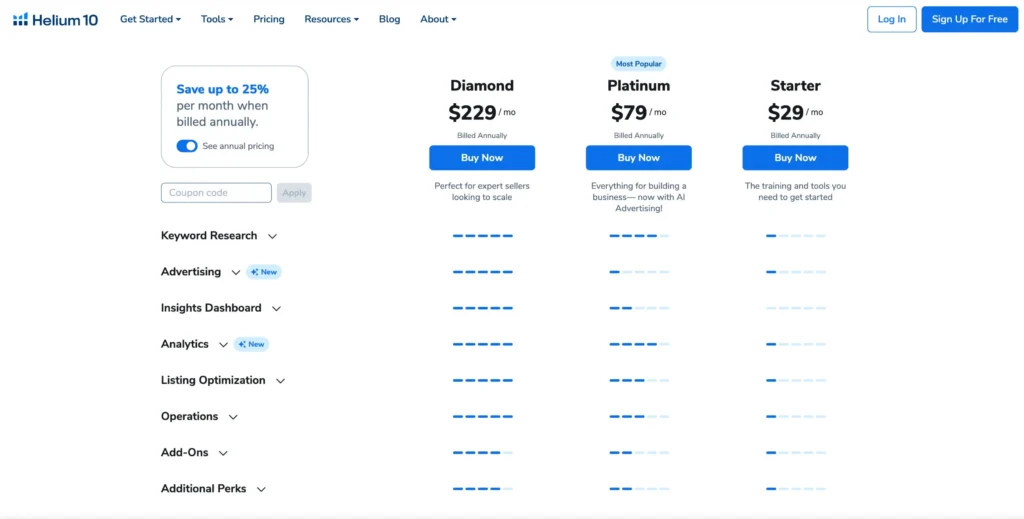
Task: Click Platinum's Advertising feature level bar
Action: coord(638,272)
